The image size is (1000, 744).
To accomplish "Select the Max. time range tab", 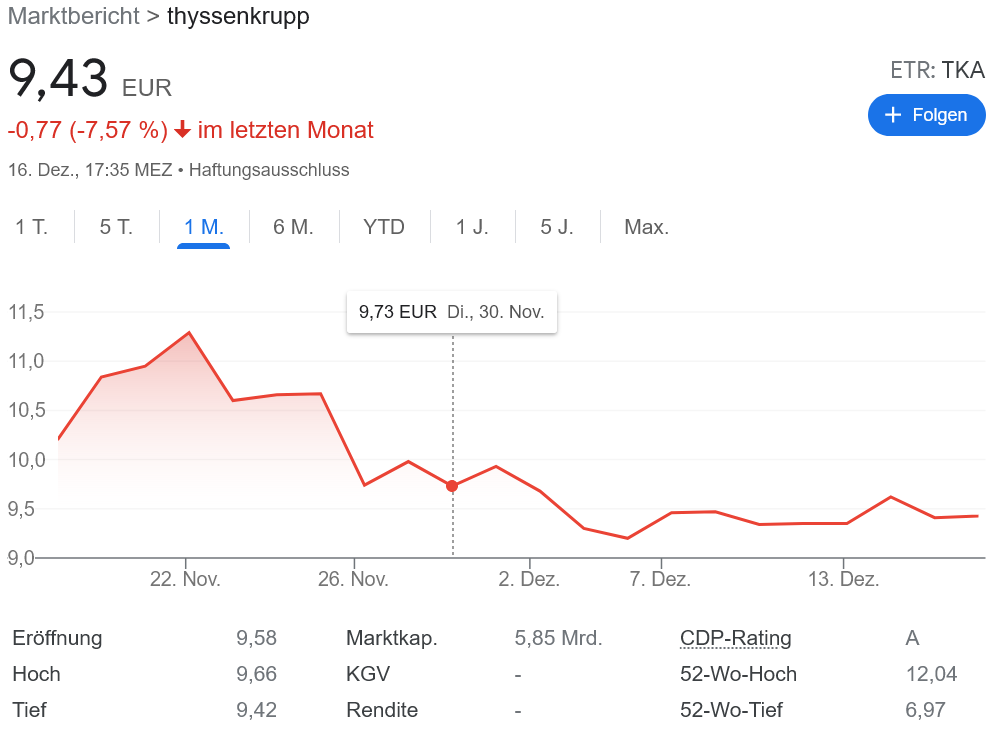I will pos(646,227).
